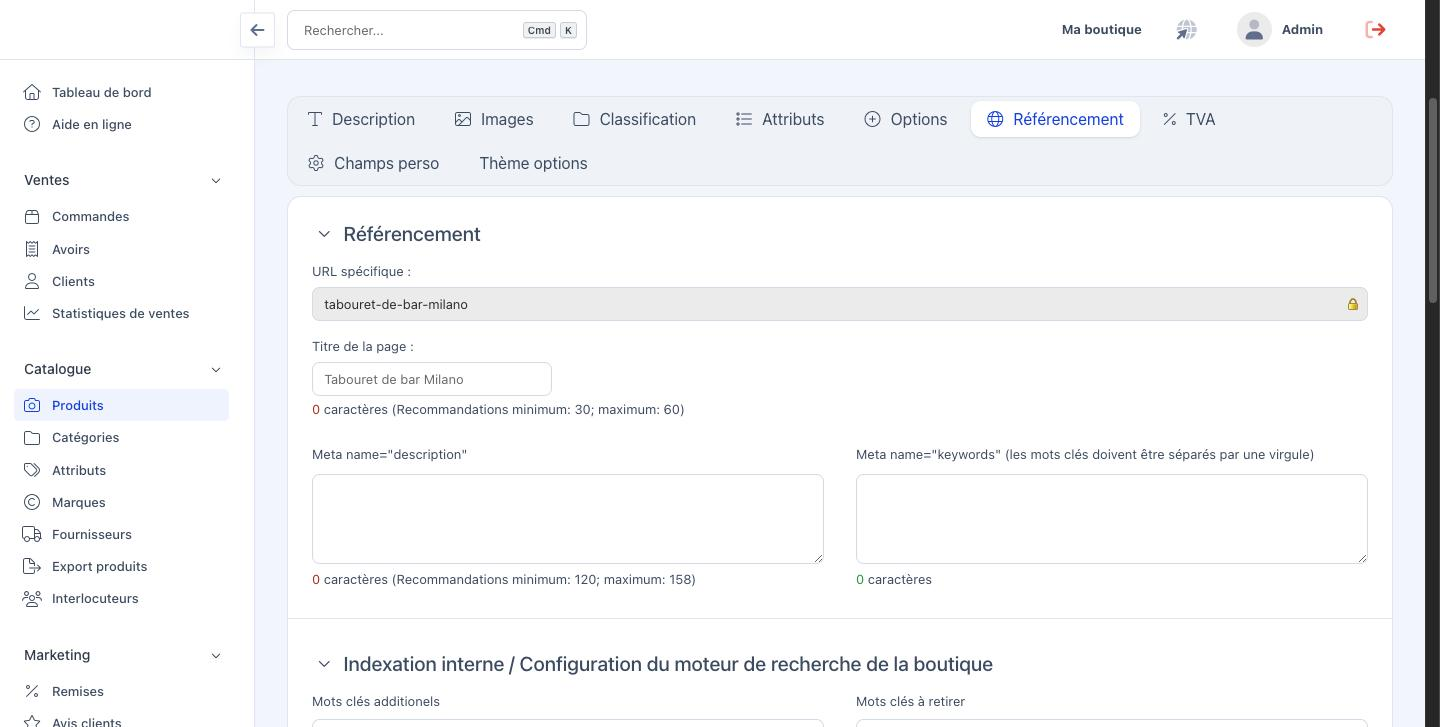Image resolution: width=1440 pixels, height=727 pixels.
Task: Click the Fournisseurs truck icon
Action: [x=32, y=534]
